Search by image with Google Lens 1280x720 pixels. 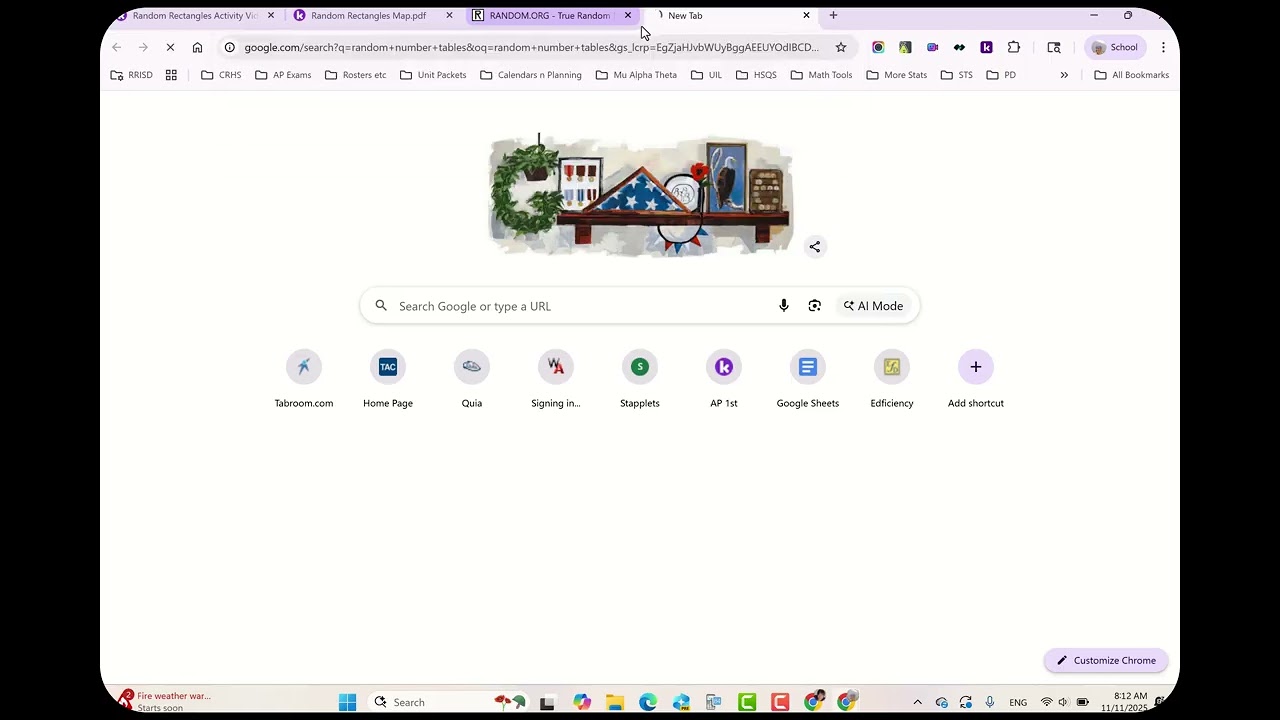(x=815, y=306)
